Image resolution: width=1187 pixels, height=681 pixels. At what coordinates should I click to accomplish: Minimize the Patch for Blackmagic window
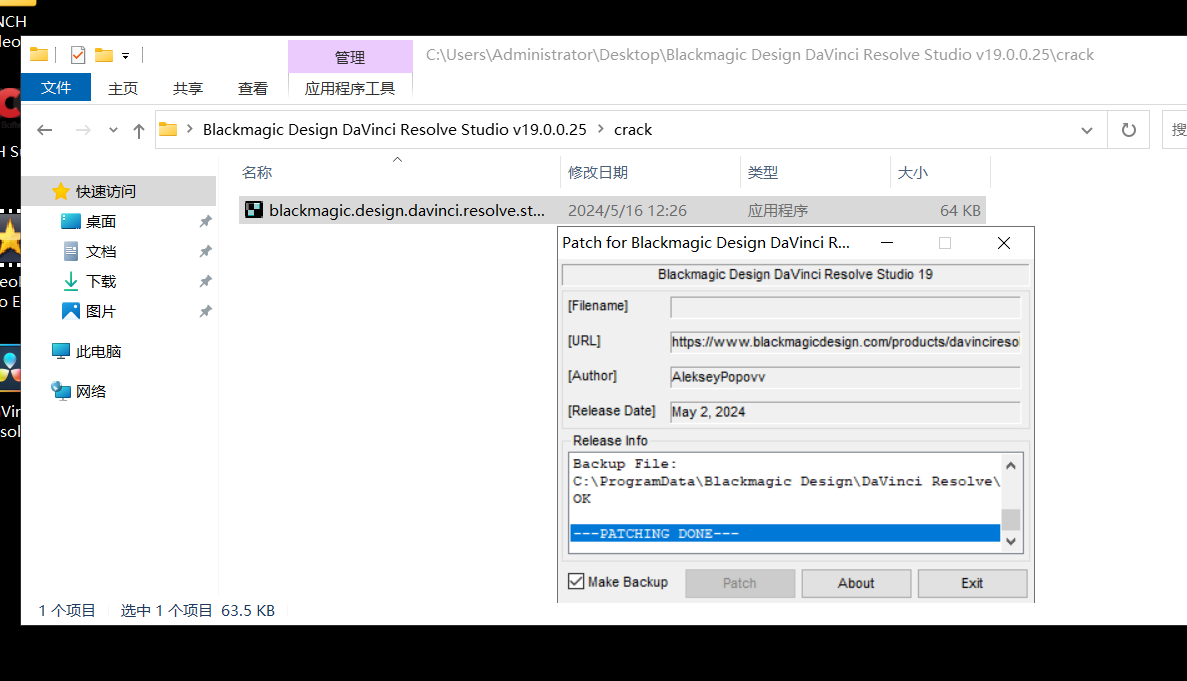887,243
